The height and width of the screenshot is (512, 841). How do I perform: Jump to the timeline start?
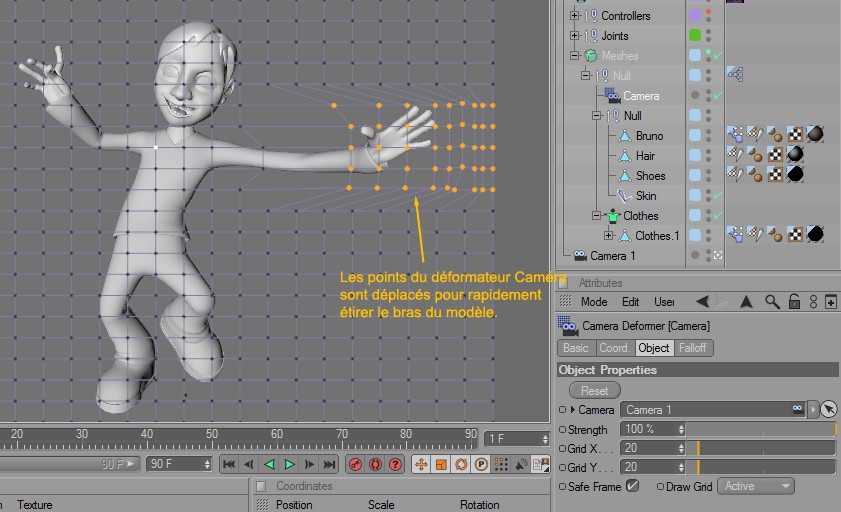point(229,465)
